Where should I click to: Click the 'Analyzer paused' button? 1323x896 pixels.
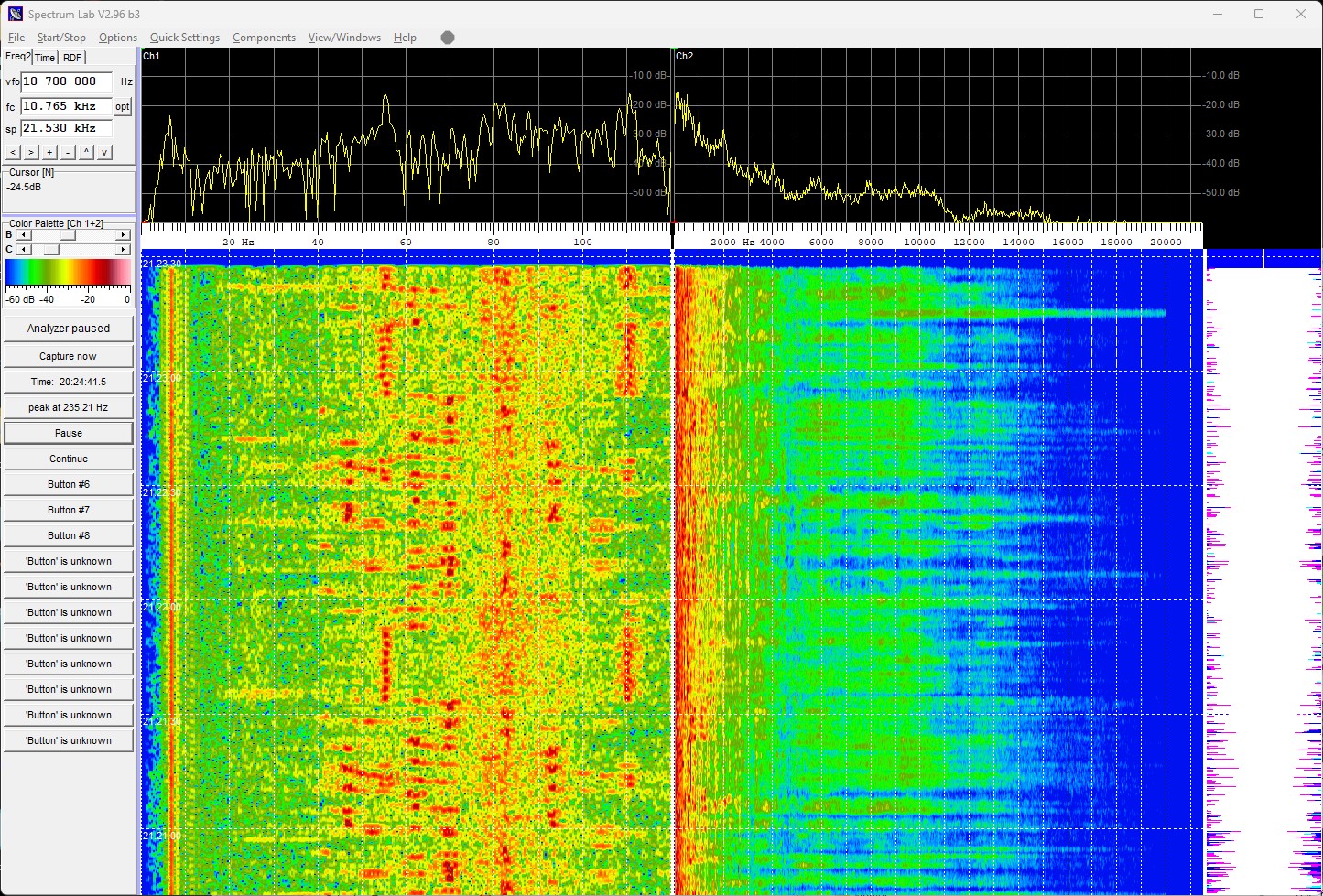69,329
